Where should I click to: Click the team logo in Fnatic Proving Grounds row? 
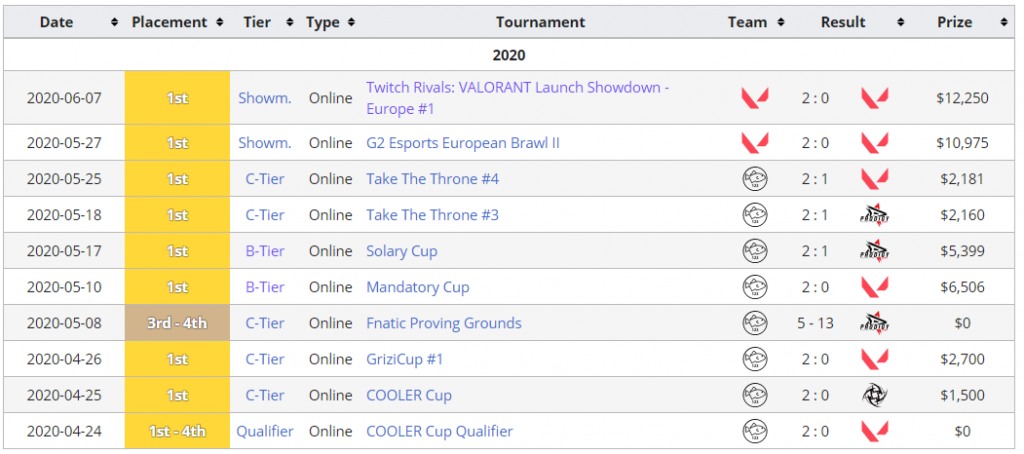click(754, 323)
